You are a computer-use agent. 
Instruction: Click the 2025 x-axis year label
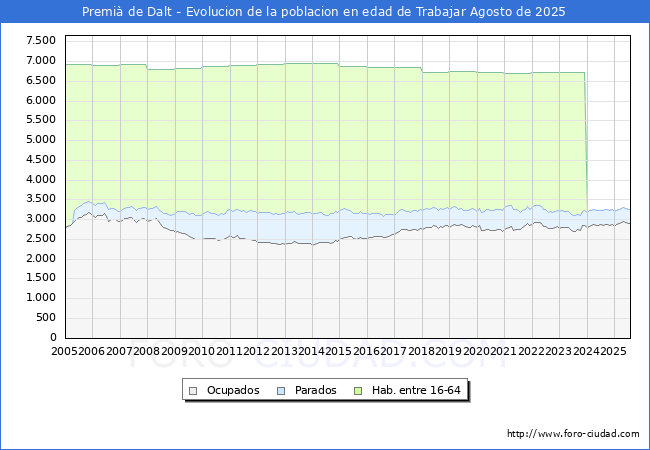pos(614,351)
